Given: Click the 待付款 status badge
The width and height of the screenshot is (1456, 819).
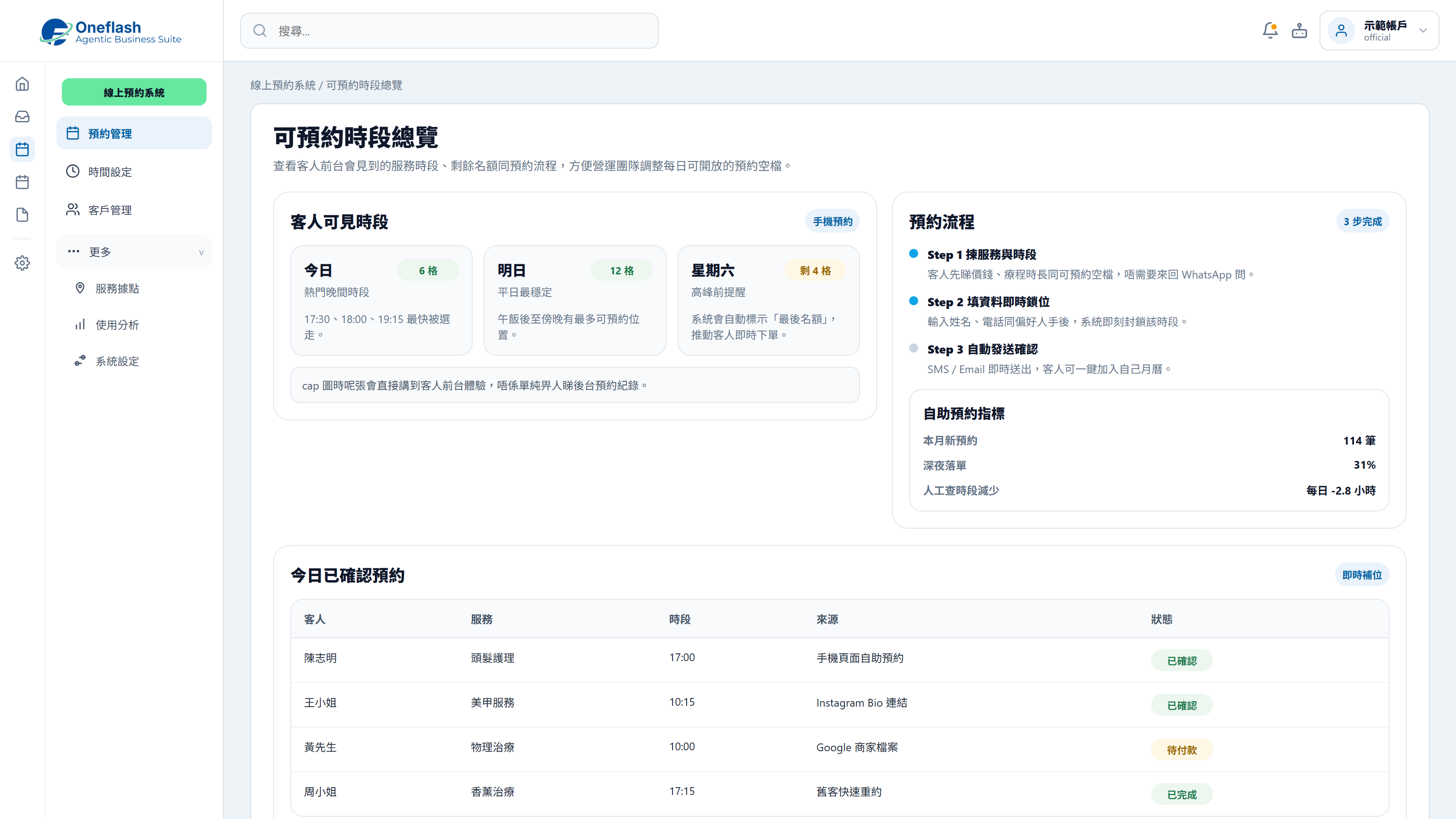Looking at the screenshot, I should (1182, 749).
